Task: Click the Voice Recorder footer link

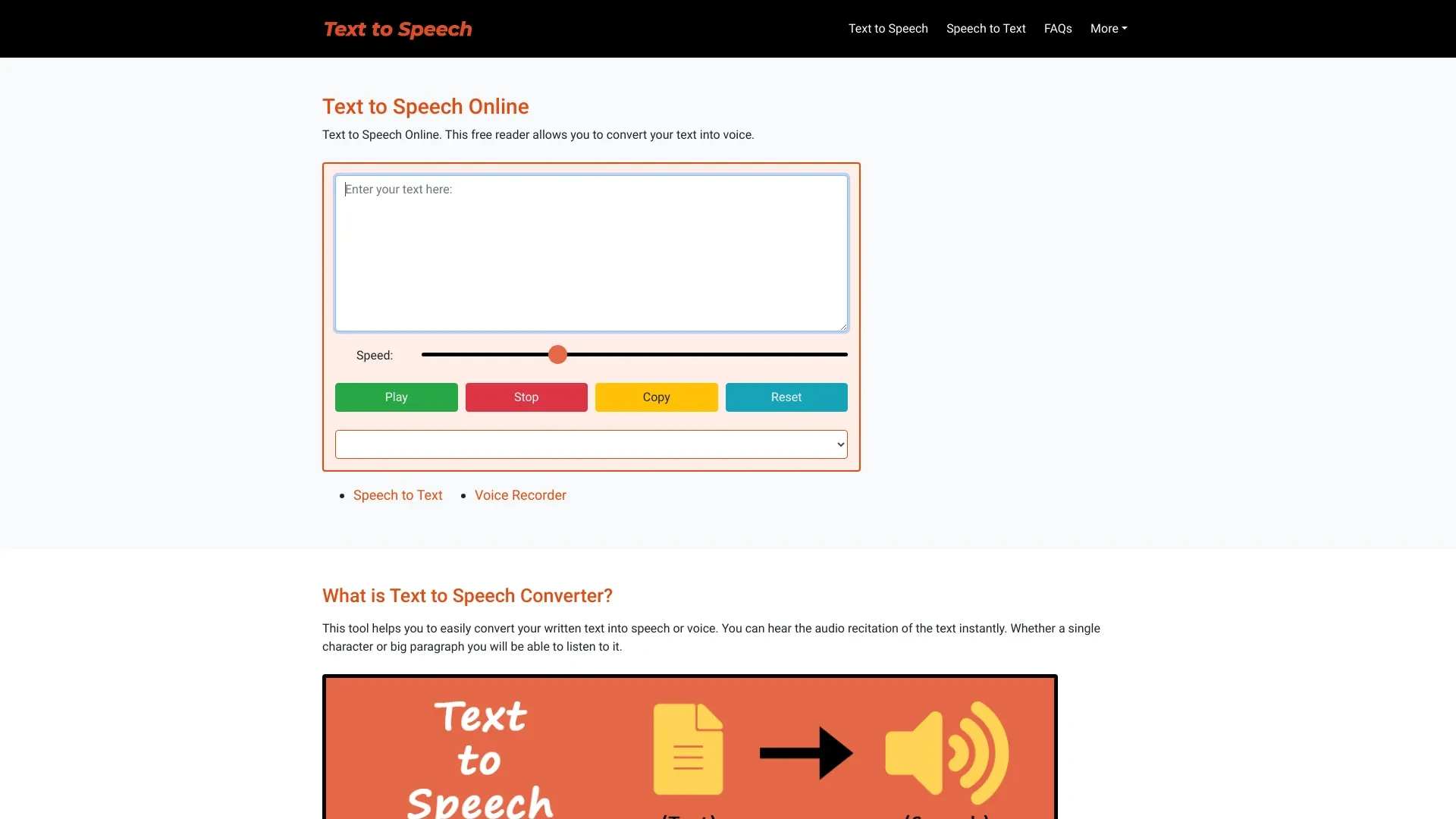Action: tap(520, 494)
